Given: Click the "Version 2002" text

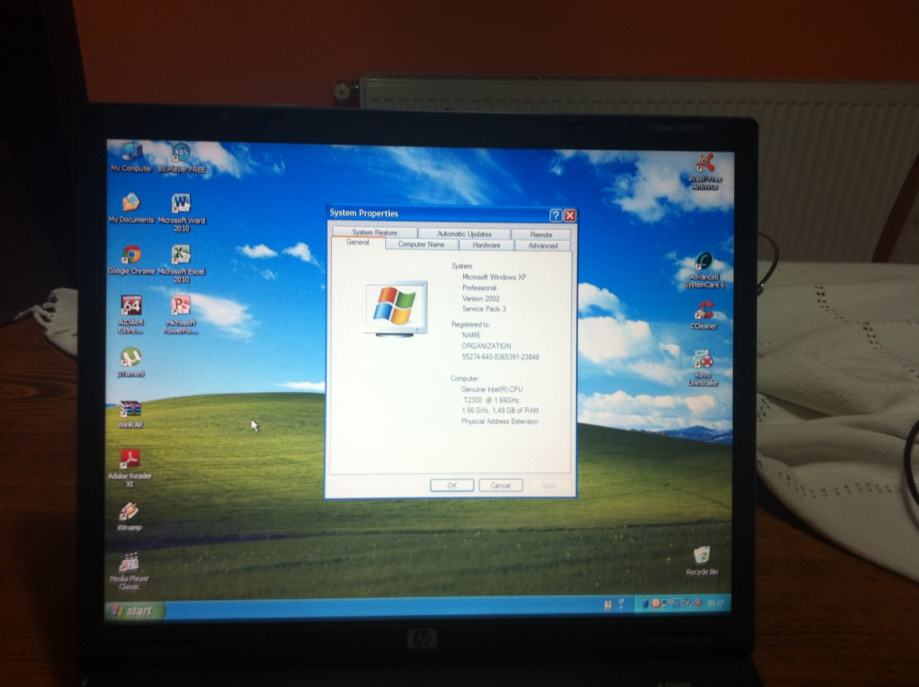Looking at the screenshot, I should [x=481, y=298].
